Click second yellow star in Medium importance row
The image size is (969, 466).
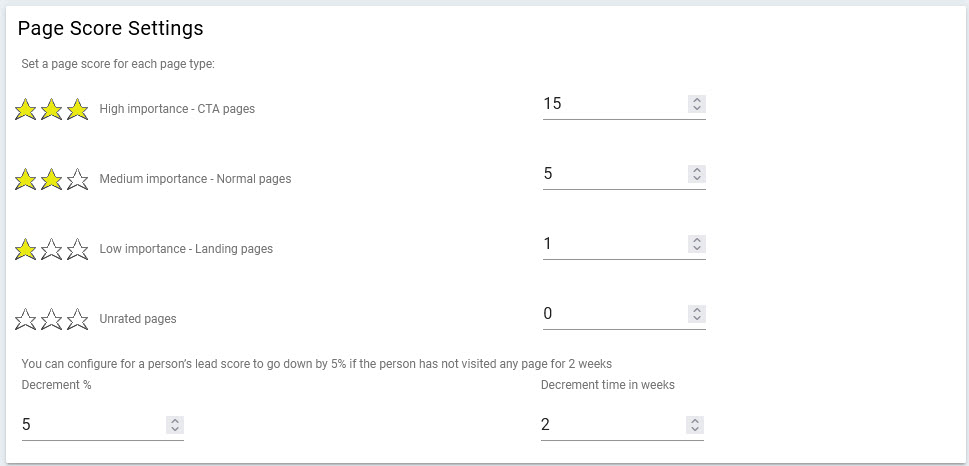pyautogui.click(x=51, y=179)
